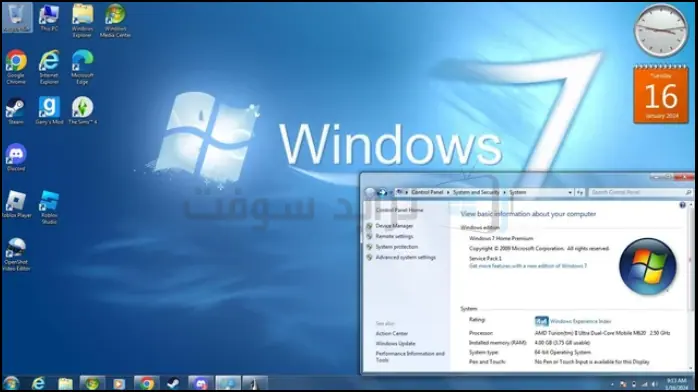Open the volume speaker tray icon
Viewport: 698px width, 392px height.
655,384
